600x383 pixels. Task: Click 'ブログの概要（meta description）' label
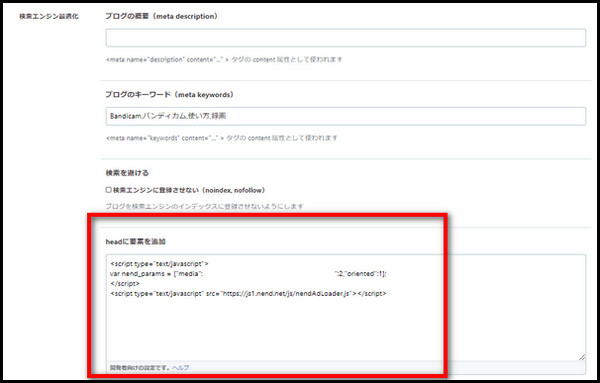161,16
